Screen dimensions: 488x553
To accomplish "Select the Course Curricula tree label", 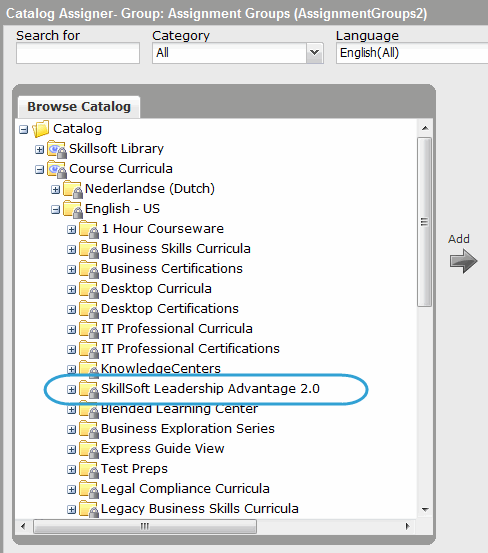I will 121,169.
